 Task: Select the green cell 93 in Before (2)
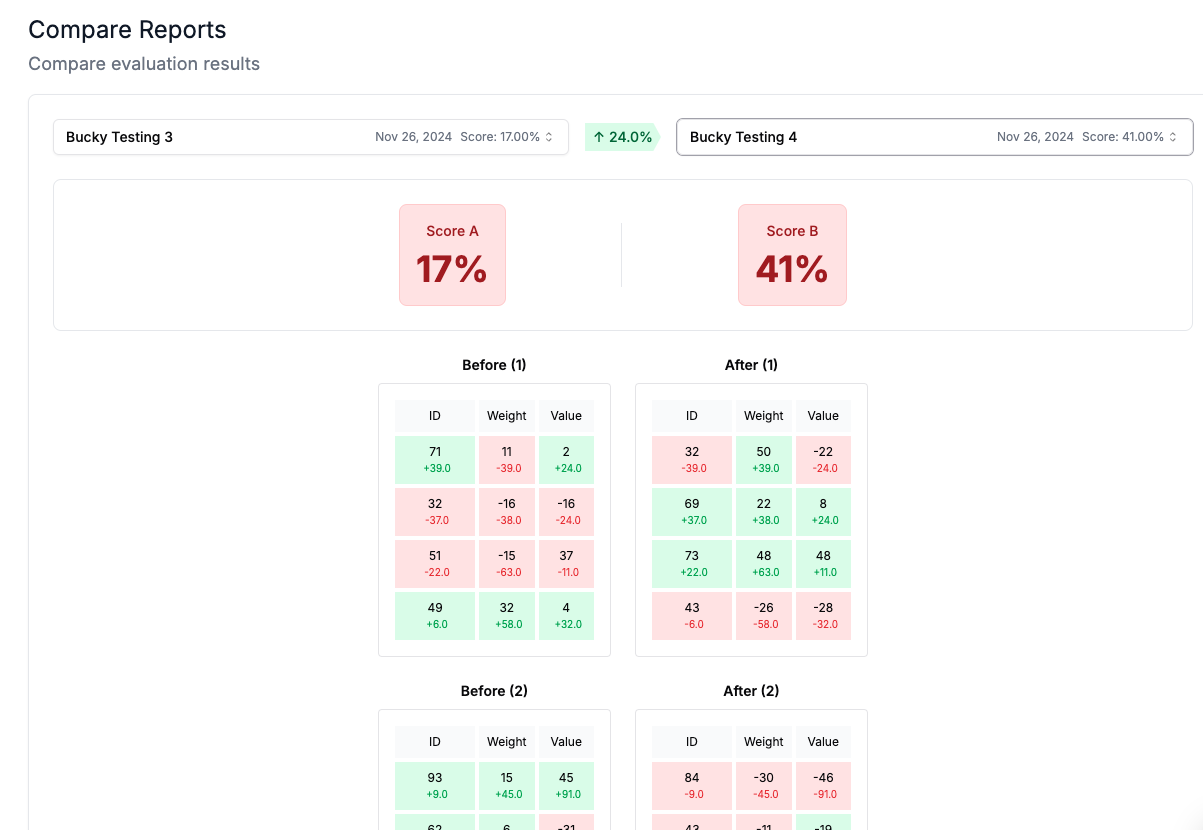[x=434, y=785]
